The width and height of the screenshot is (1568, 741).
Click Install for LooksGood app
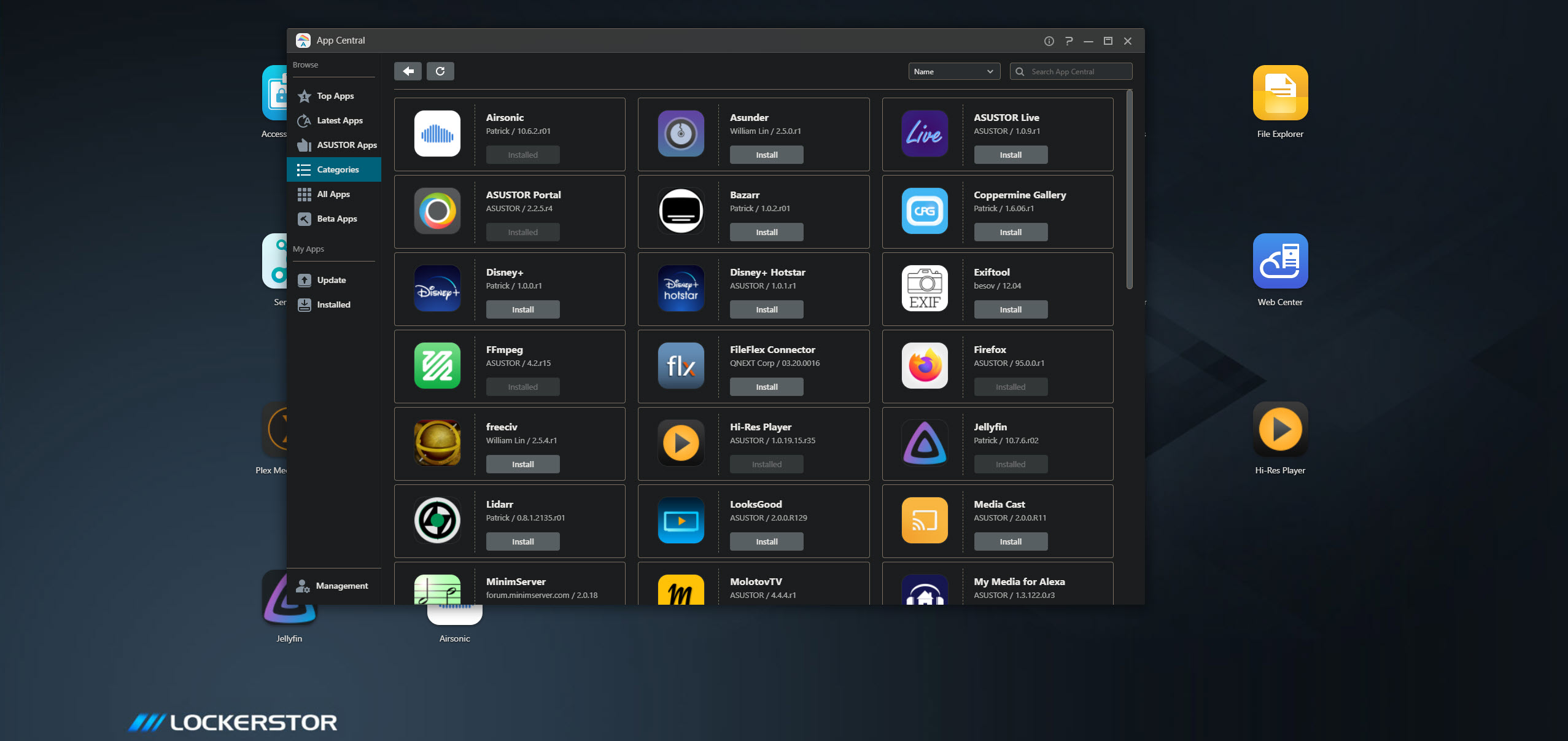(766, 541)
